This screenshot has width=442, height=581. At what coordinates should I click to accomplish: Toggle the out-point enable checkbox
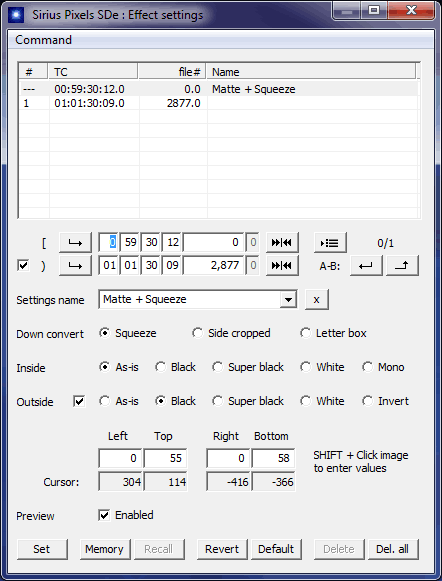pos(23,266)
